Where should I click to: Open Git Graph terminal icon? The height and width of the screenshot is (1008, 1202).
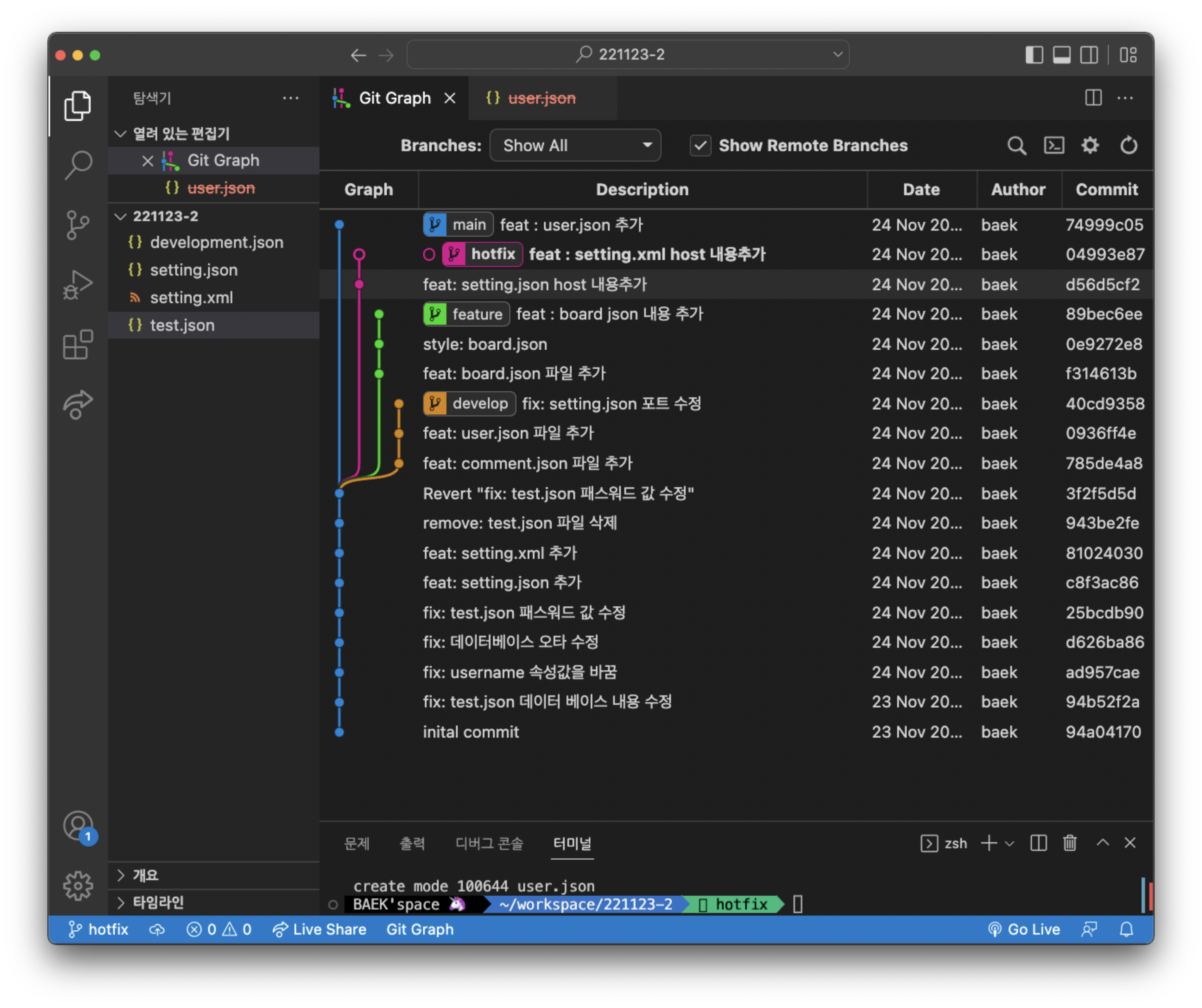[1054, 146]
